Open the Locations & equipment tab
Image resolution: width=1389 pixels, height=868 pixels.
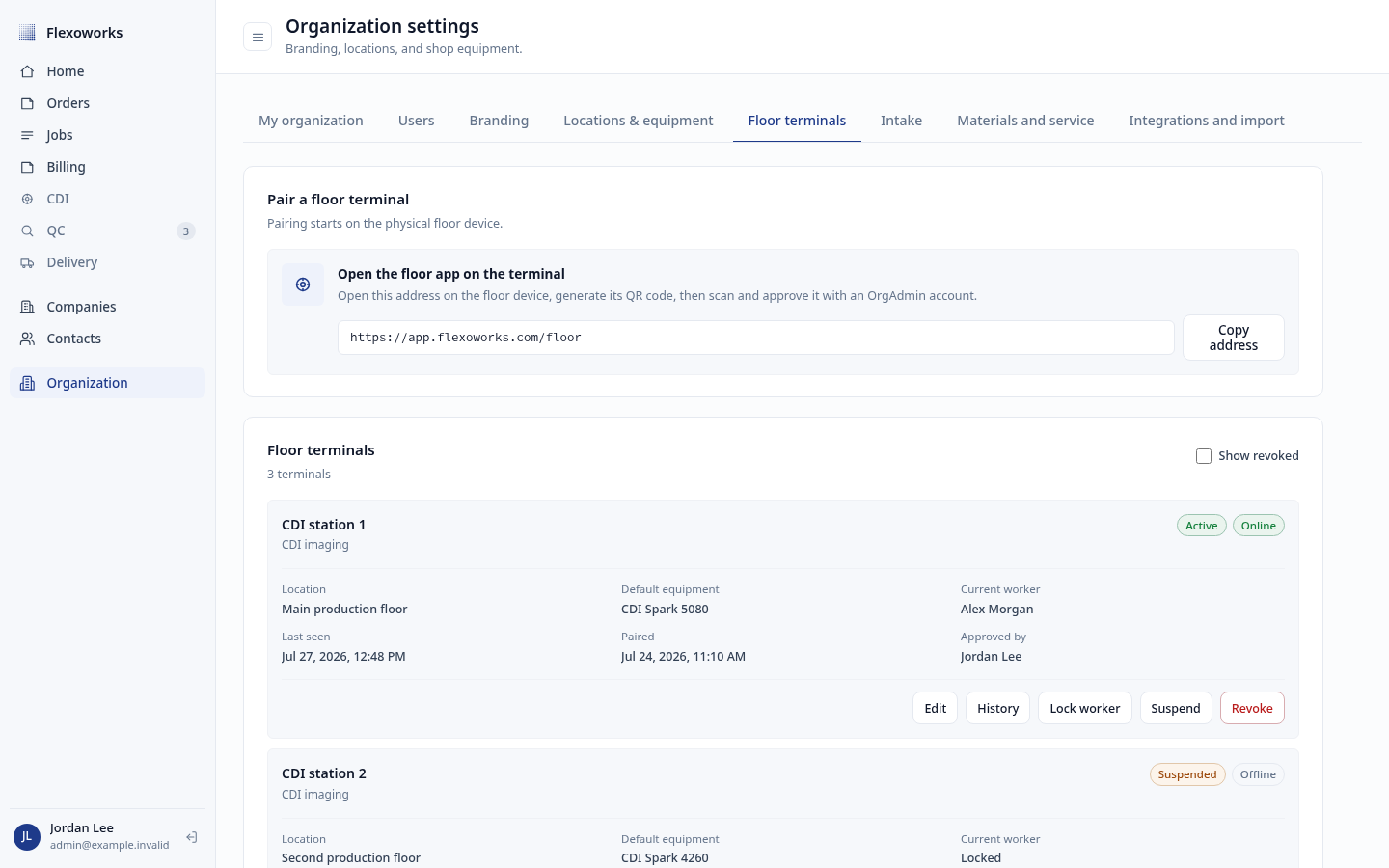639,121
